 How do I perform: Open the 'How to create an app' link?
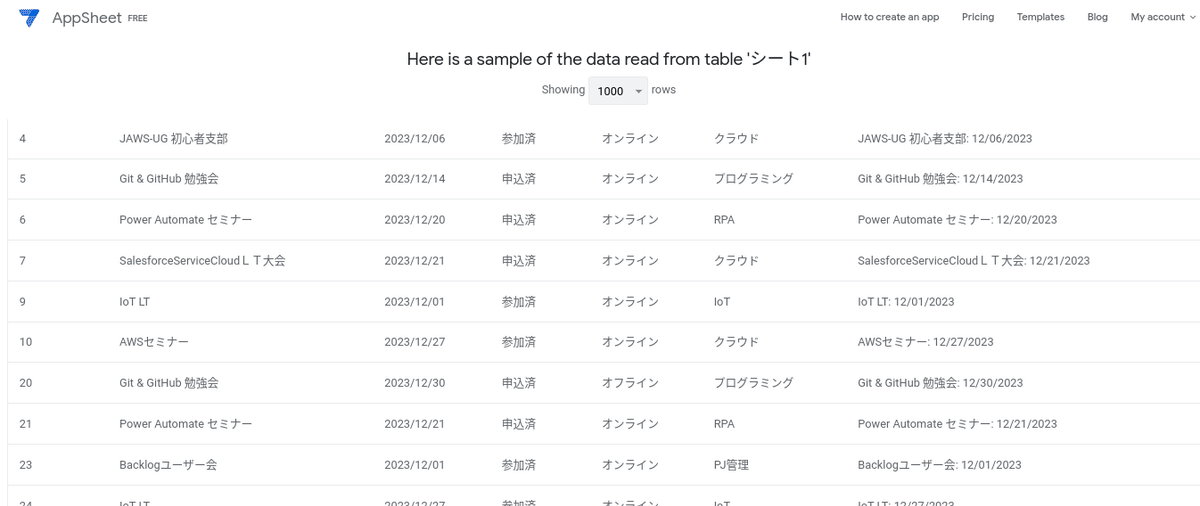[x=889, y=17]
